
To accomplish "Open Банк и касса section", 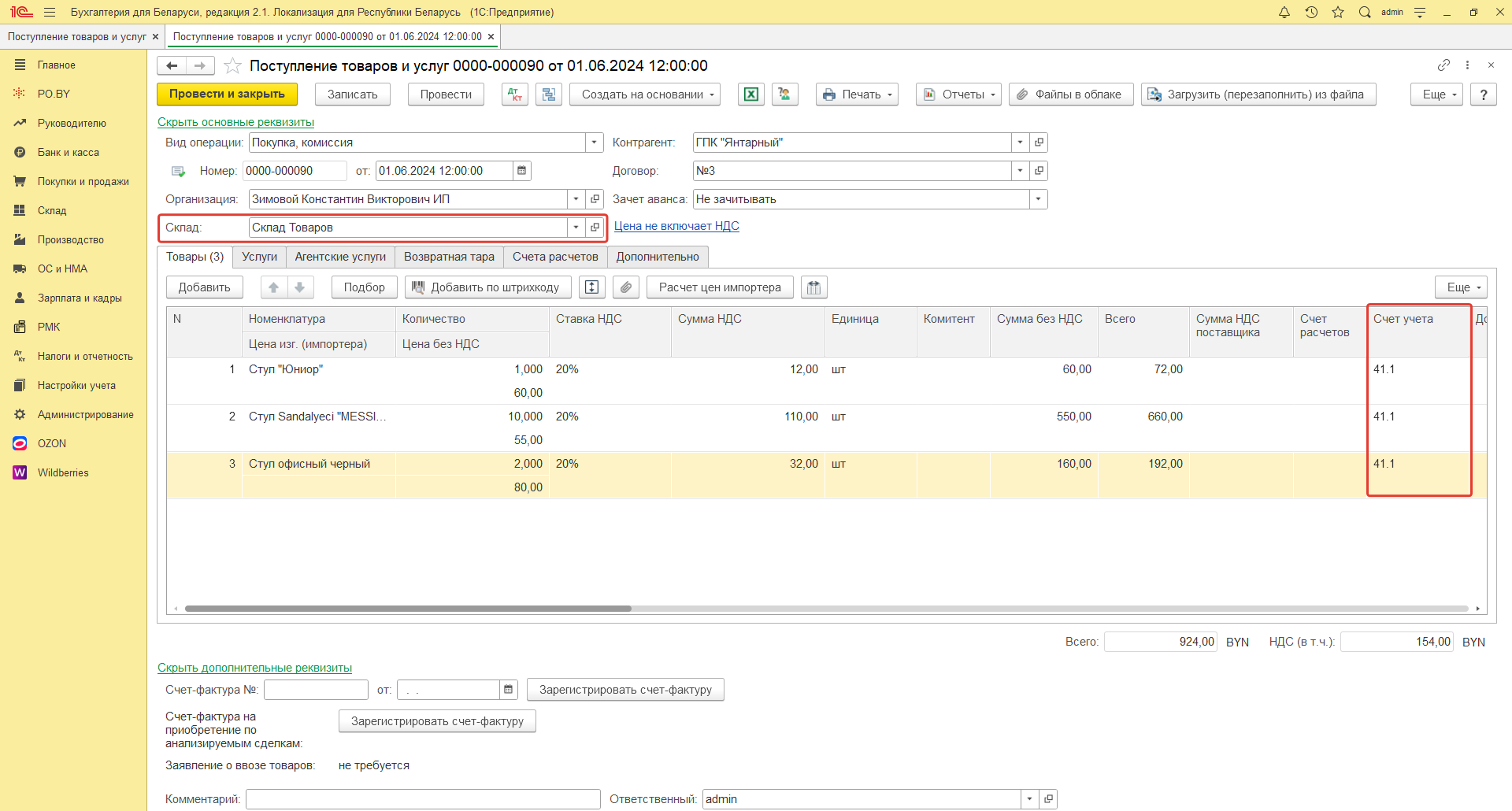I will coord(73,152).
